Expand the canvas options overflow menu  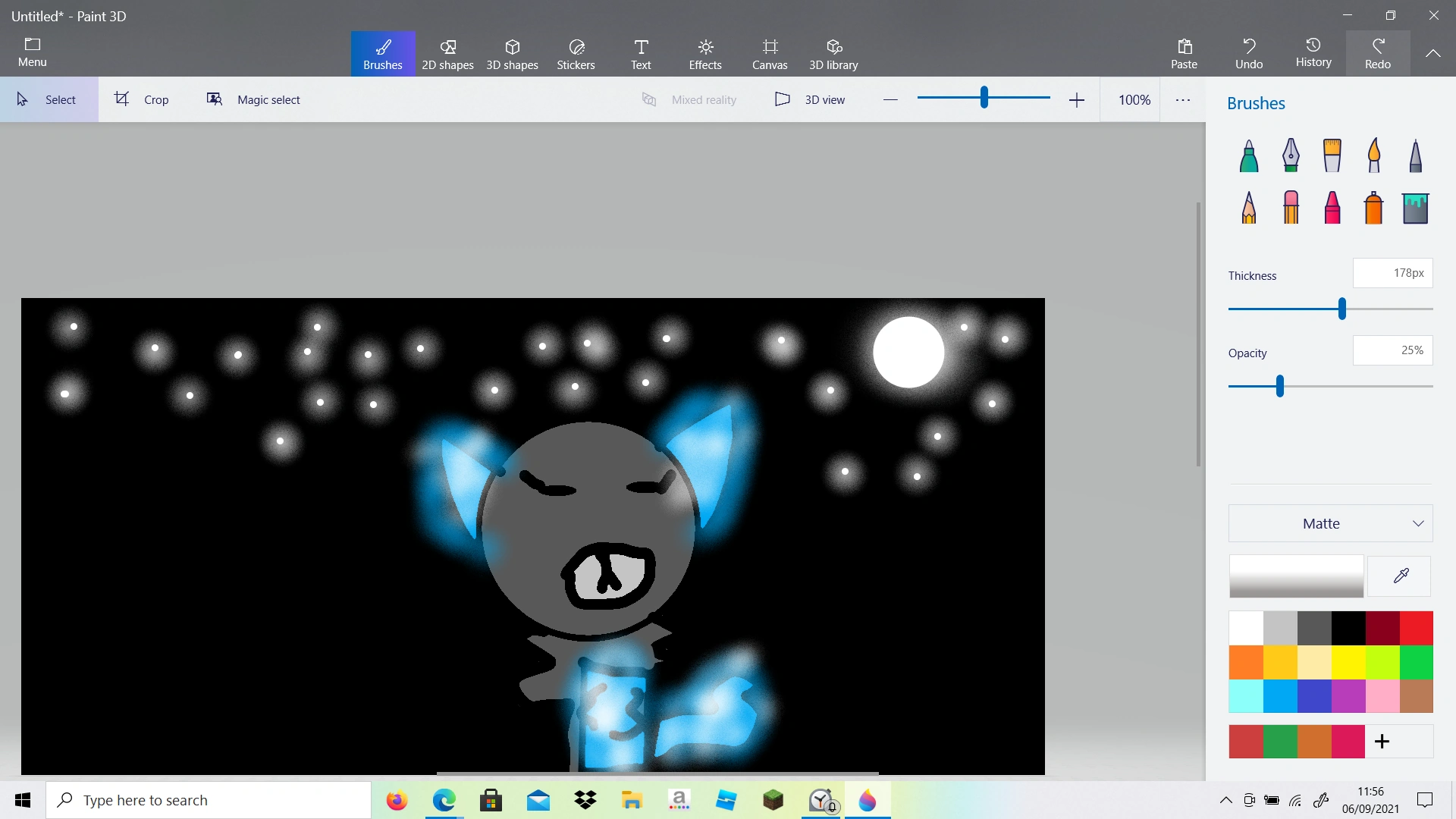1184,99
